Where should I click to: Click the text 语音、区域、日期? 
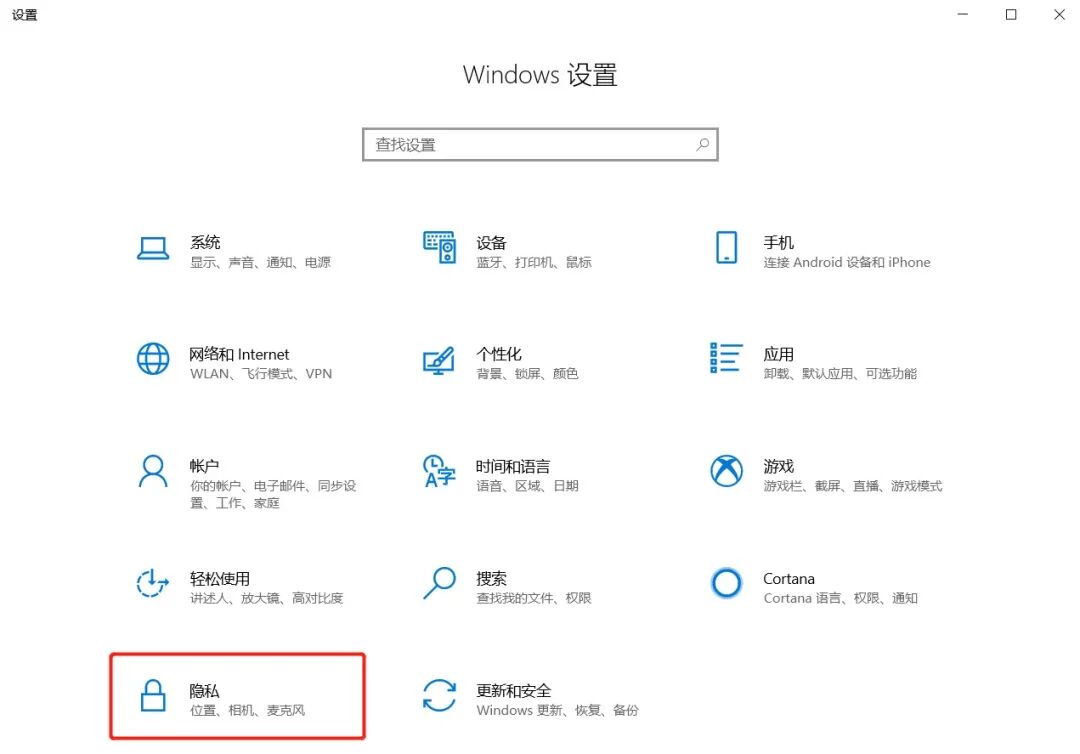[x=527, y=486]
